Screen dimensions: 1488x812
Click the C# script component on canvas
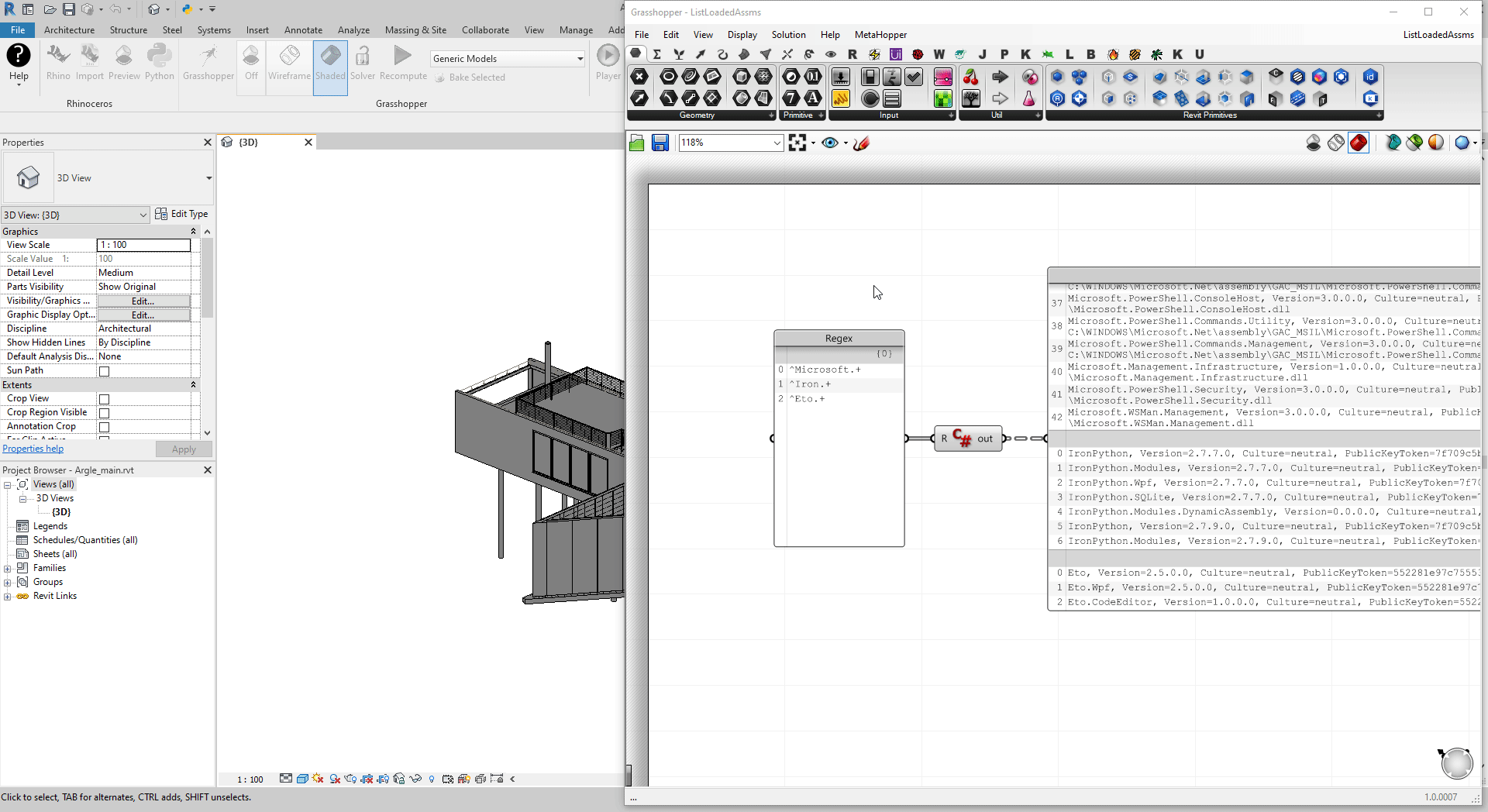(x=963, y=439)
